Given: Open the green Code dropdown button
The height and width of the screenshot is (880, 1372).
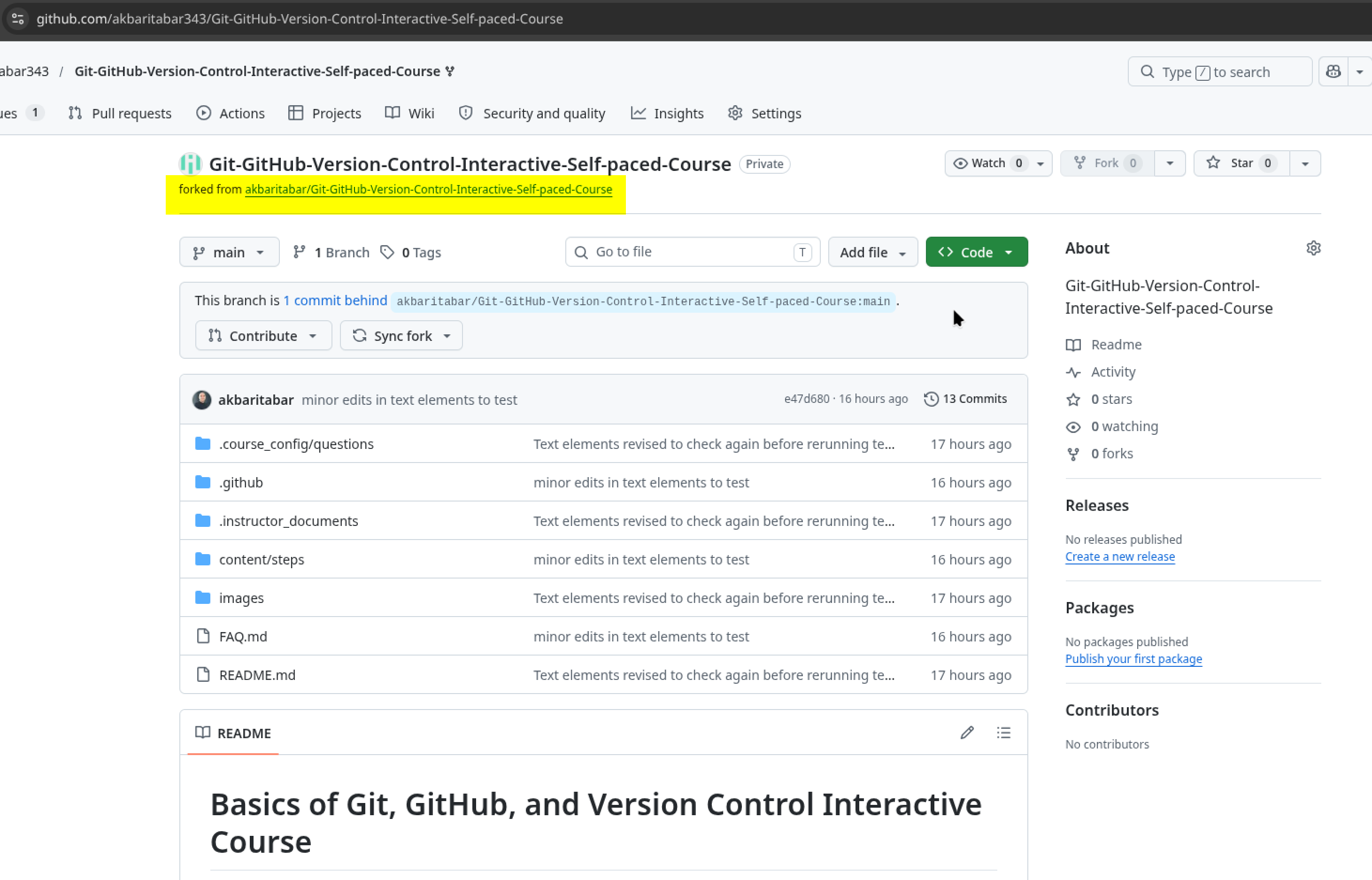Looking at the screenshot, I should click(x=977, y=252).
